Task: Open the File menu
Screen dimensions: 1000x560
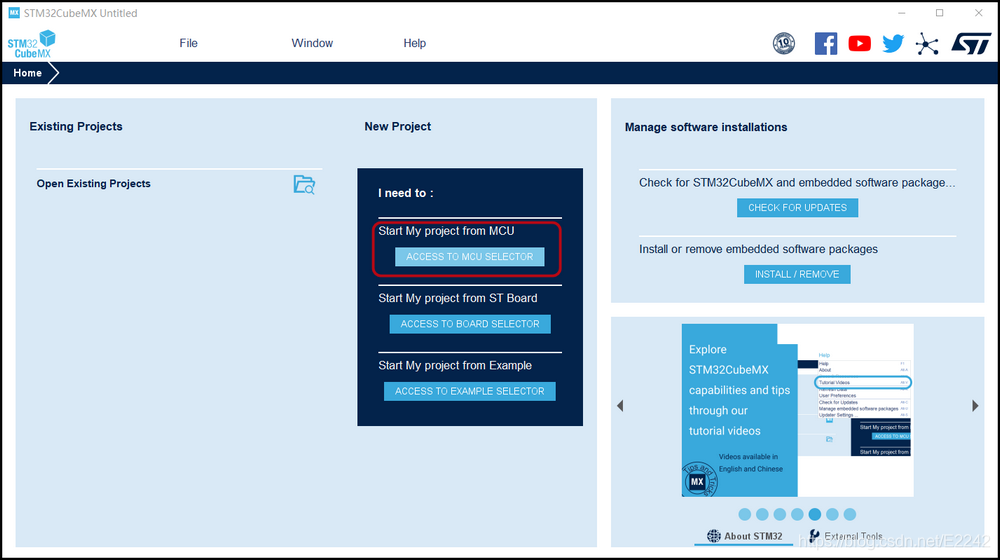Action: (x=188, y=43)
